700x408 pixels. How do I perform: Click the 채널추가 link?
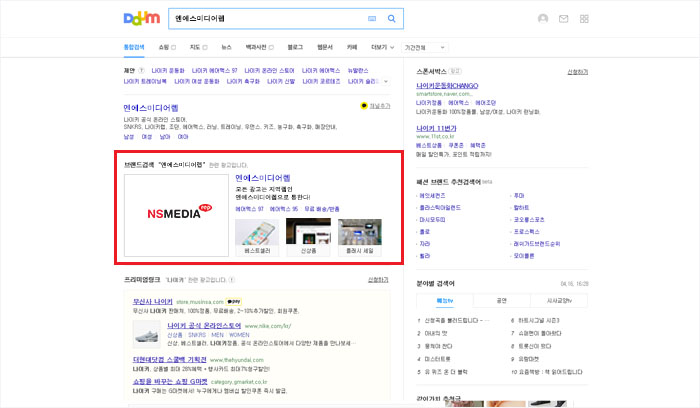pyautogui.click(x=380, y=106)
